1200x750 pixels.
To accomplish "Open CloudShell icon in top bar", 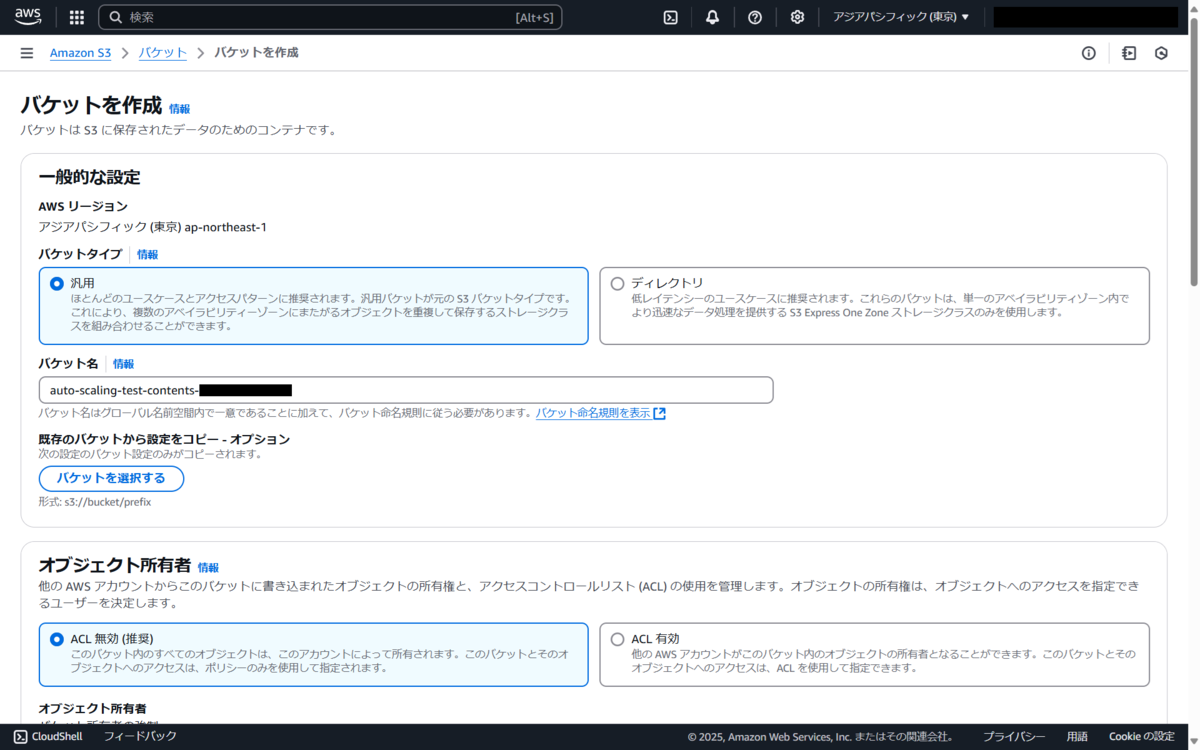I will click(x=671, y=17).
